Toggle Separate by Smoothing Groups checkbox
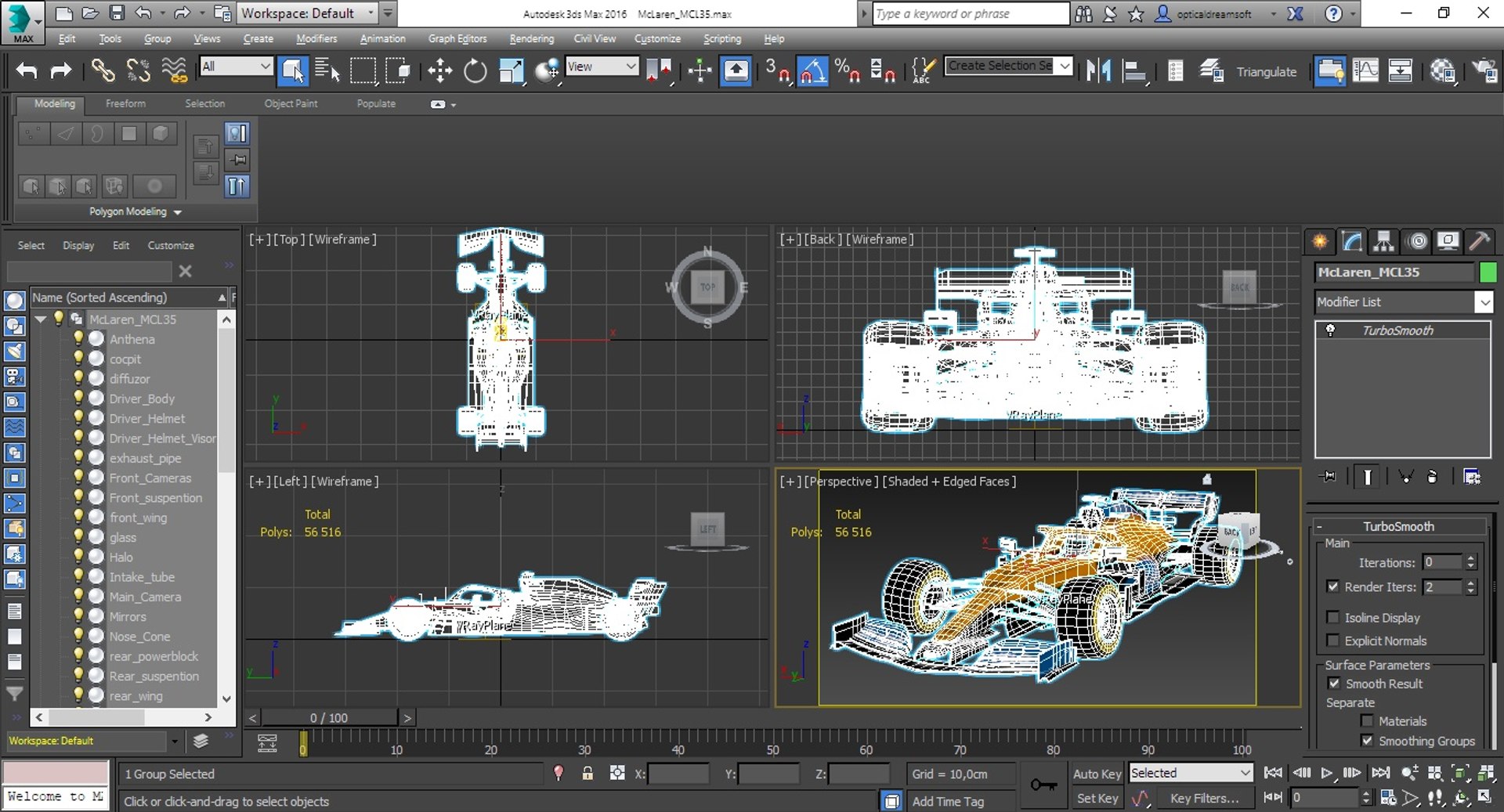1504x812 pixels. 1368,741
